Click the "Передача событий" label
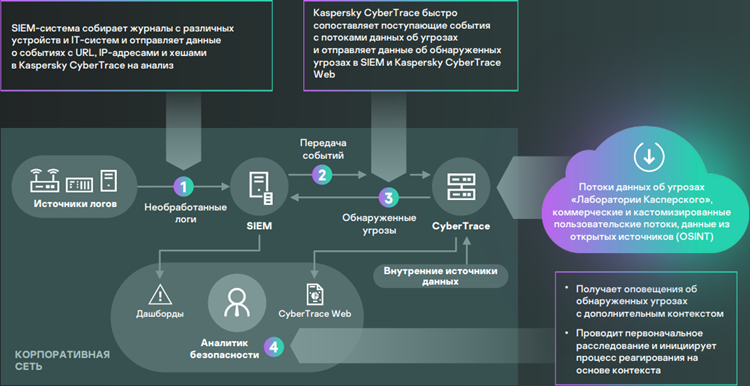750x386 pixels. coord(323,149)
